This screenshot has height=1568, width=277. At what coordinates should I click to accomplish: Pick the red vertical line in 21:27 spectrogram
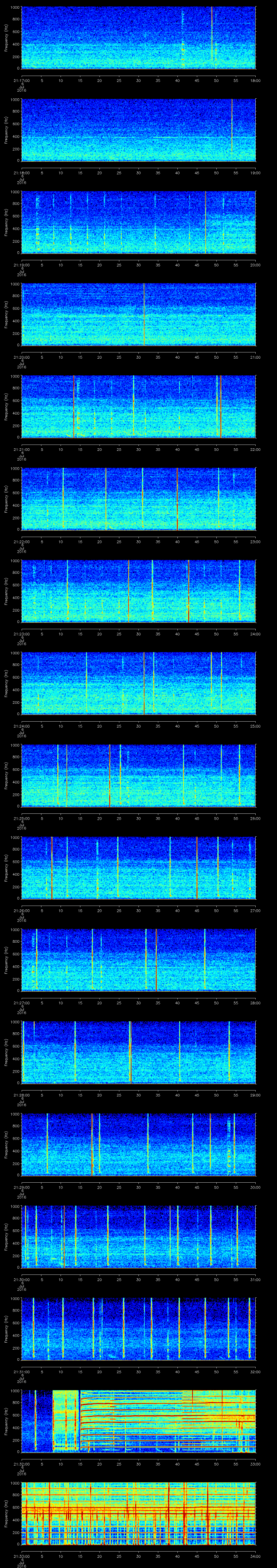(x=156, y=960)
